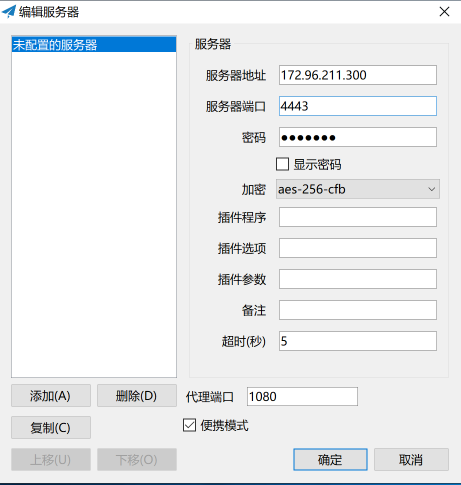Click the 服务器端口 field showing 4443
This screenshot has height=485, width=461.
(358, 106)
